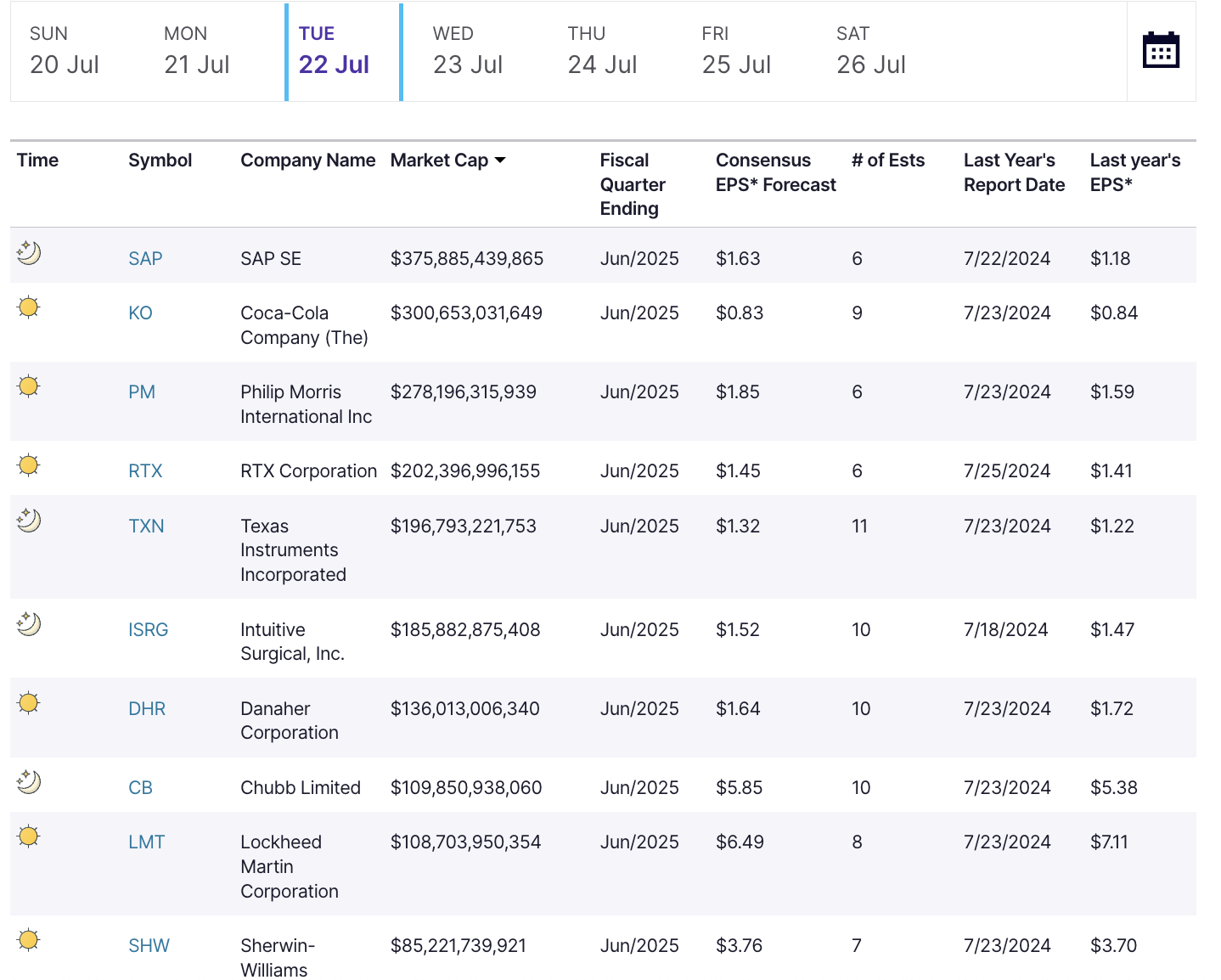Sort by Market Cap using dropdown arrow
1221x980 pixels.
500,161
